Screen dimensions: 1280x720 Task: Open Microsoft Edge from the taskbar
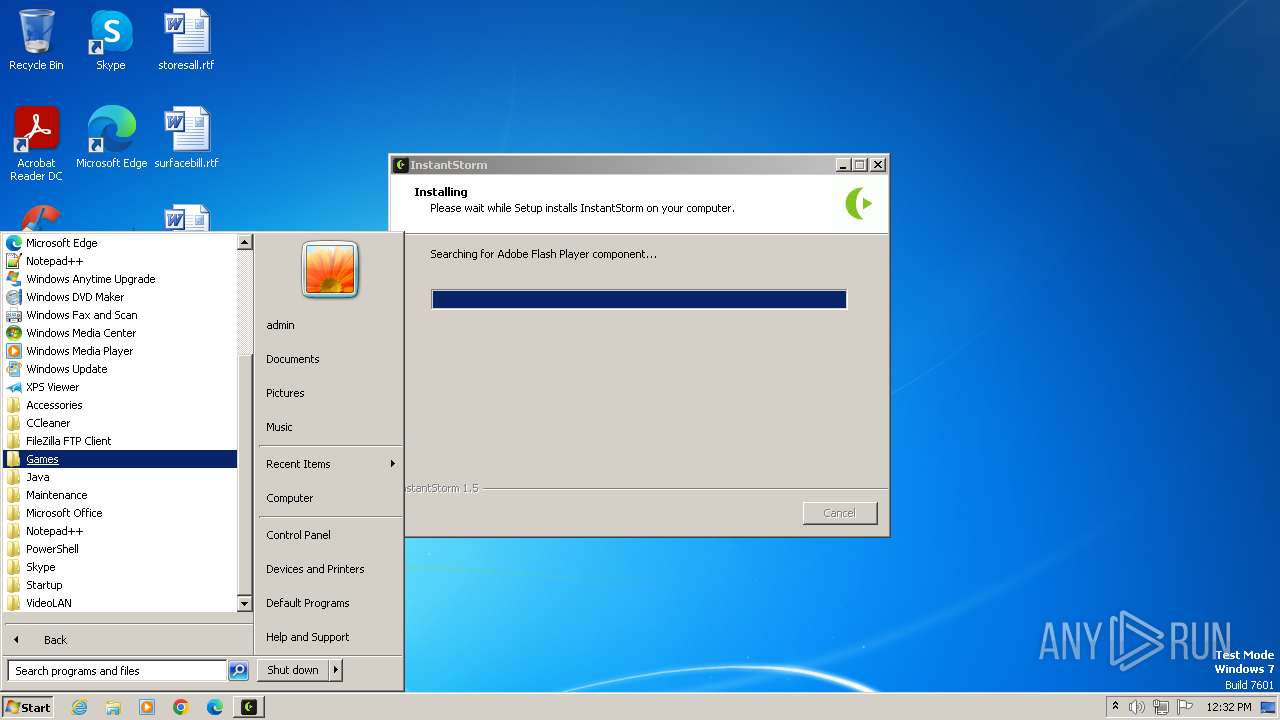point(215,707)
